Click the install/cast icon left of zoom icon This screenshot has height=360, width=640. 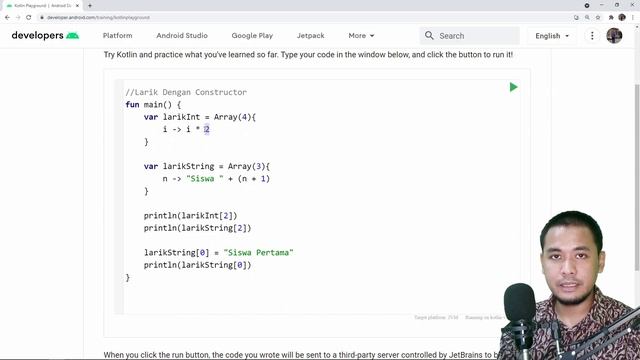(x=576, y=18)
